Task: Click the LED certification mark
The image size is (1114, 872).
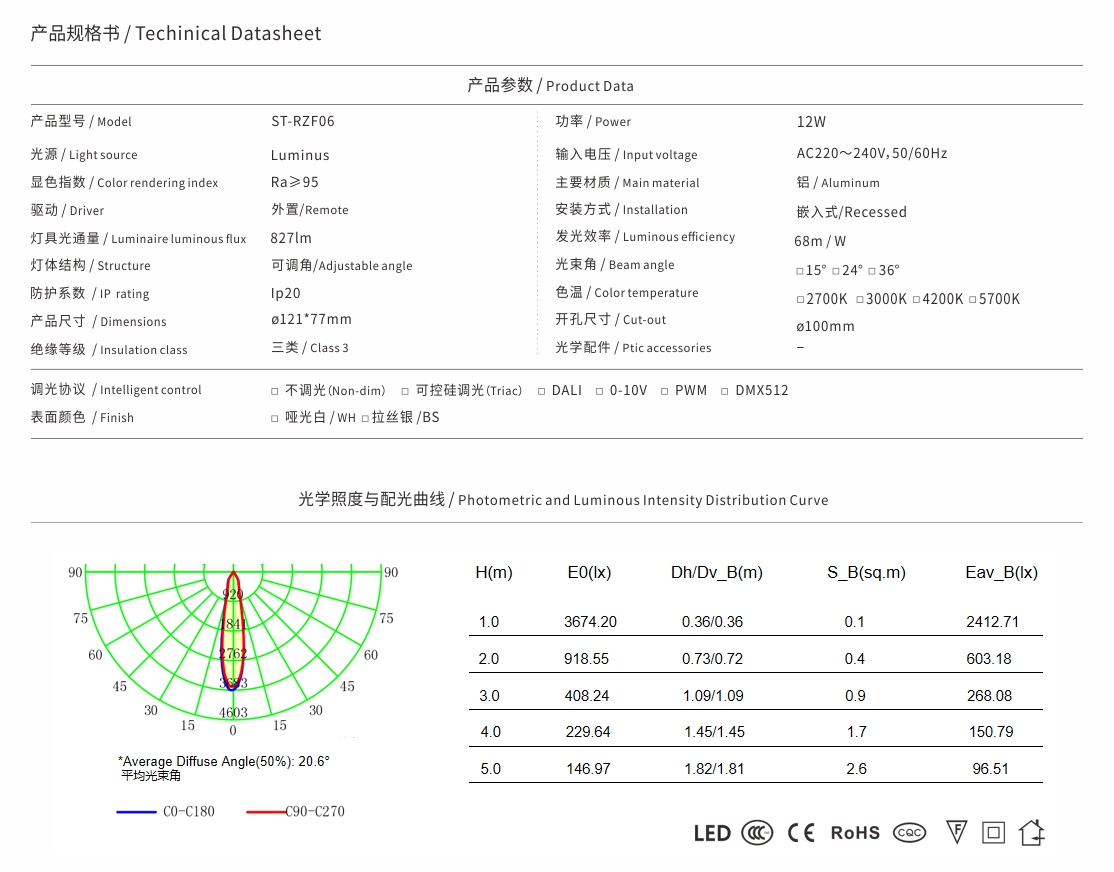Action: coord(712,833)
